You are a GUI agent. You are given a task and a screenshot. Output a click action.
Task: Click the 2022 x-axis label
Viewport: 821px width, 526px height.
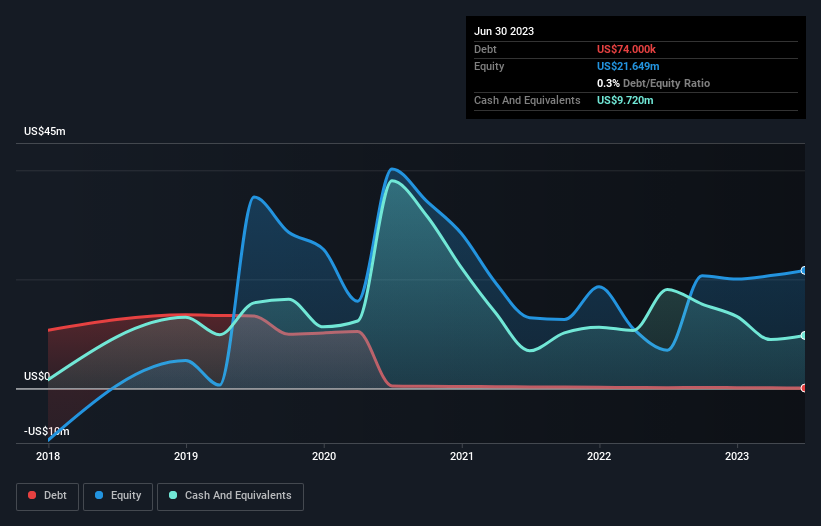point(599,456)
